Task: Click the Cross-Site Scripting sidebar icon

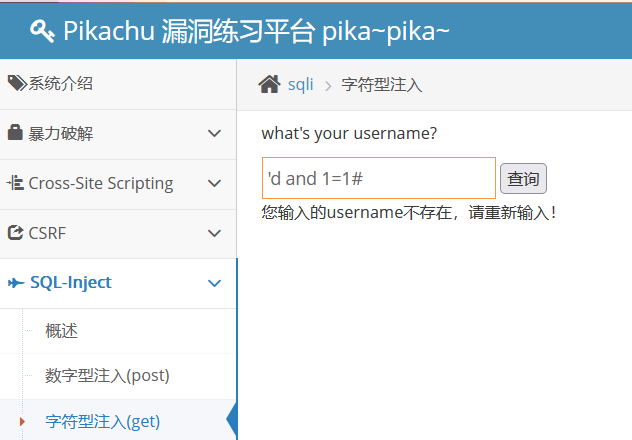Action: click(x=15, y=183)
